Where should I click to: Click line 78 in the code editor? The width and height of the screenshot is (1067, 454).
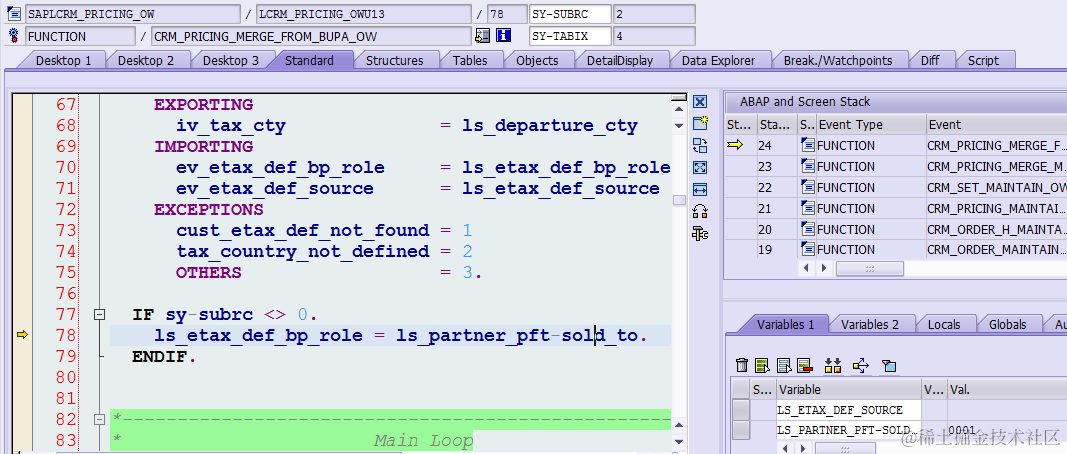pyautogui.click(x=390, y=335)
